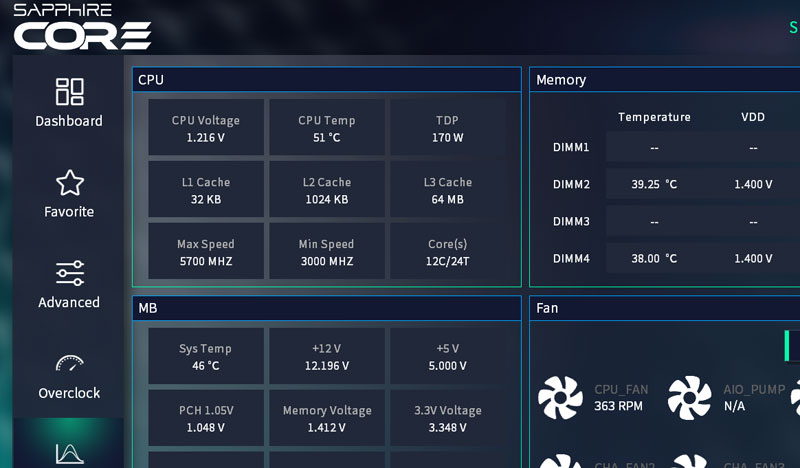800x468 pixels.
Task: Click the DIMM4 temperature value
Action: (654, 258)
